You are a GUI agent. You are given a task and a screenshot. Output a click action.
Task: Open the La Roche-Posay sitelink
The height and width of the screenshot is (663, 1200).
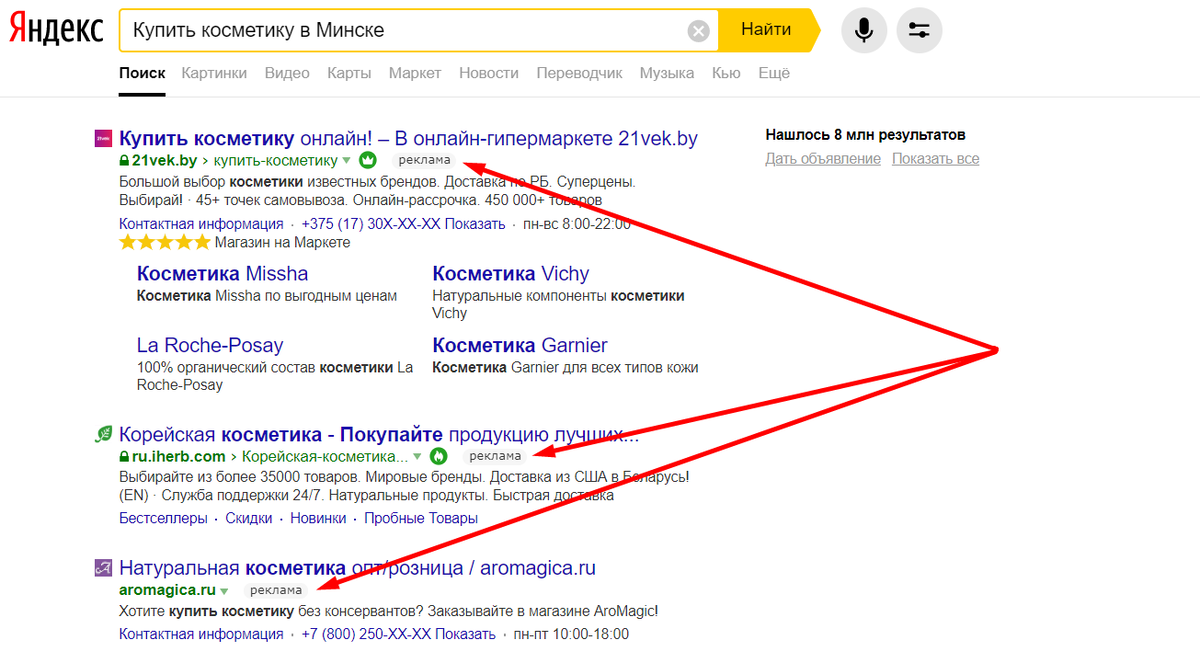tap(210, 346)
